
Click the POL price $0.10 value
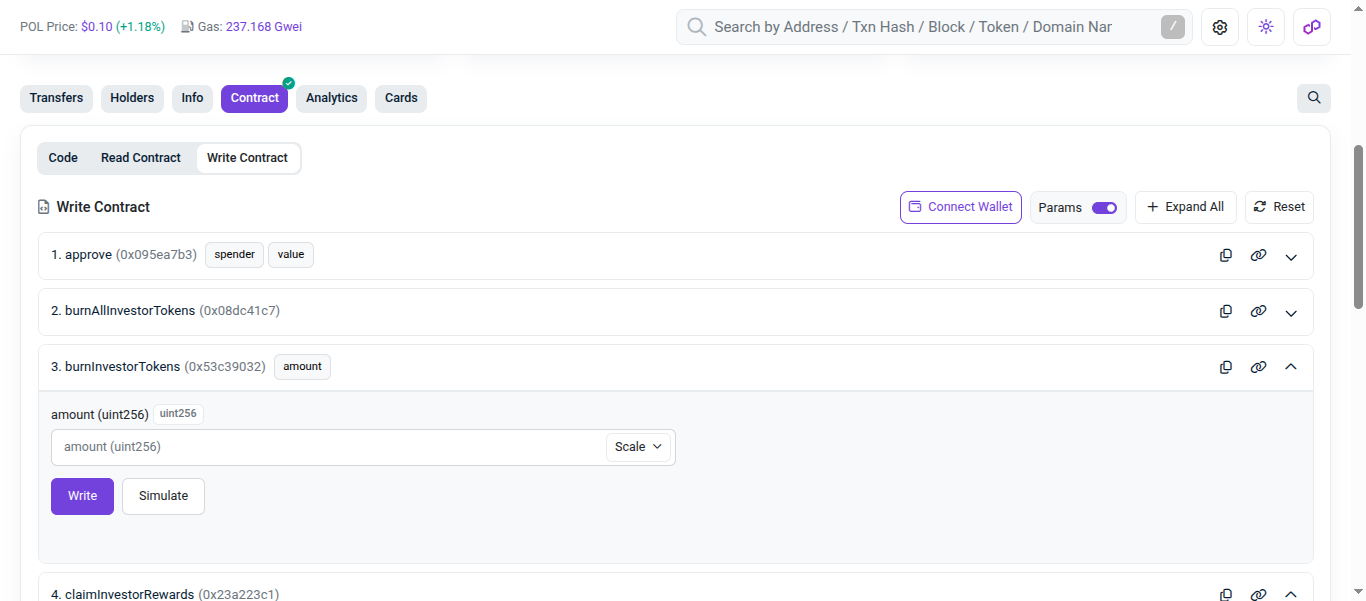click(x=96, y=27)
